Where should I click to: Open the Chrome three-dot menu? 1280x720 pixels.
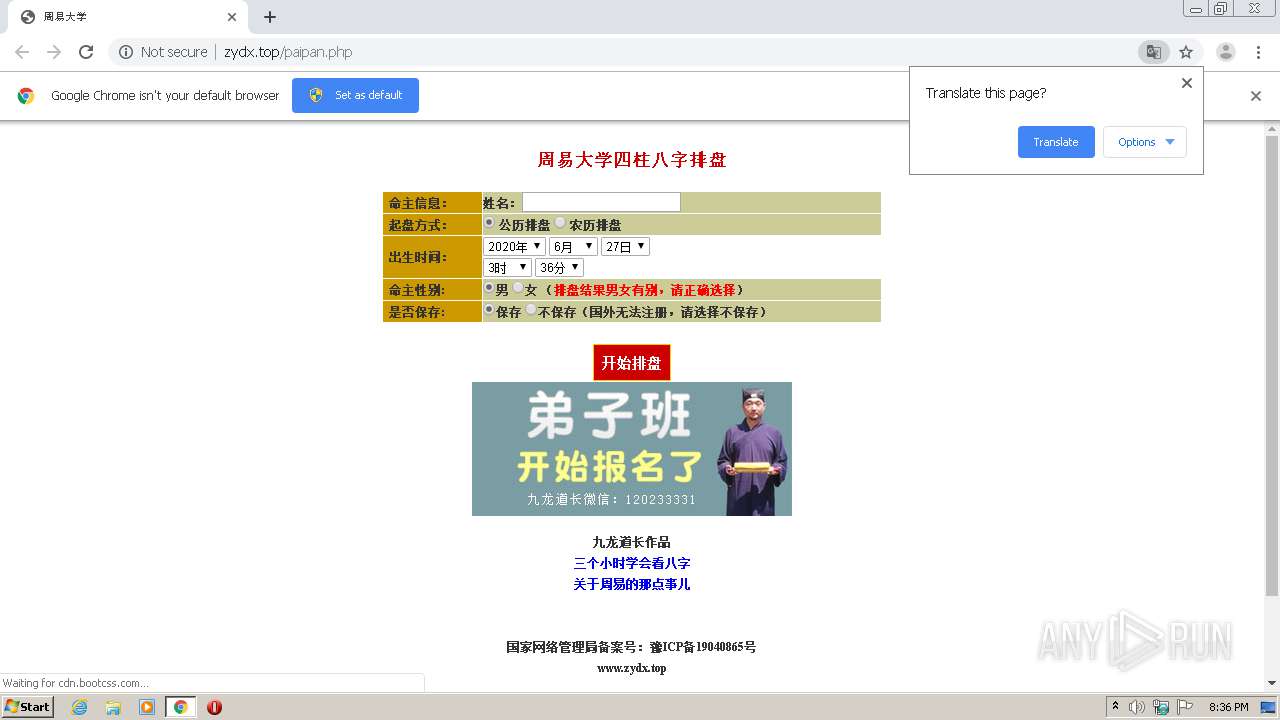pyautogui.click(x=1259, y=52)
